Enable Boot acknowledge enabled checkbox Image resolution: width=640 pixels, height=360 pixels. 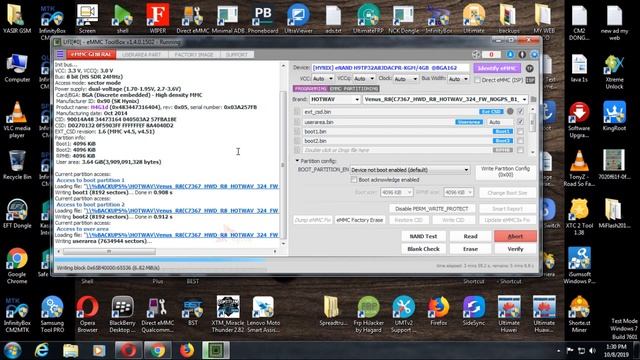pos(354,180)
